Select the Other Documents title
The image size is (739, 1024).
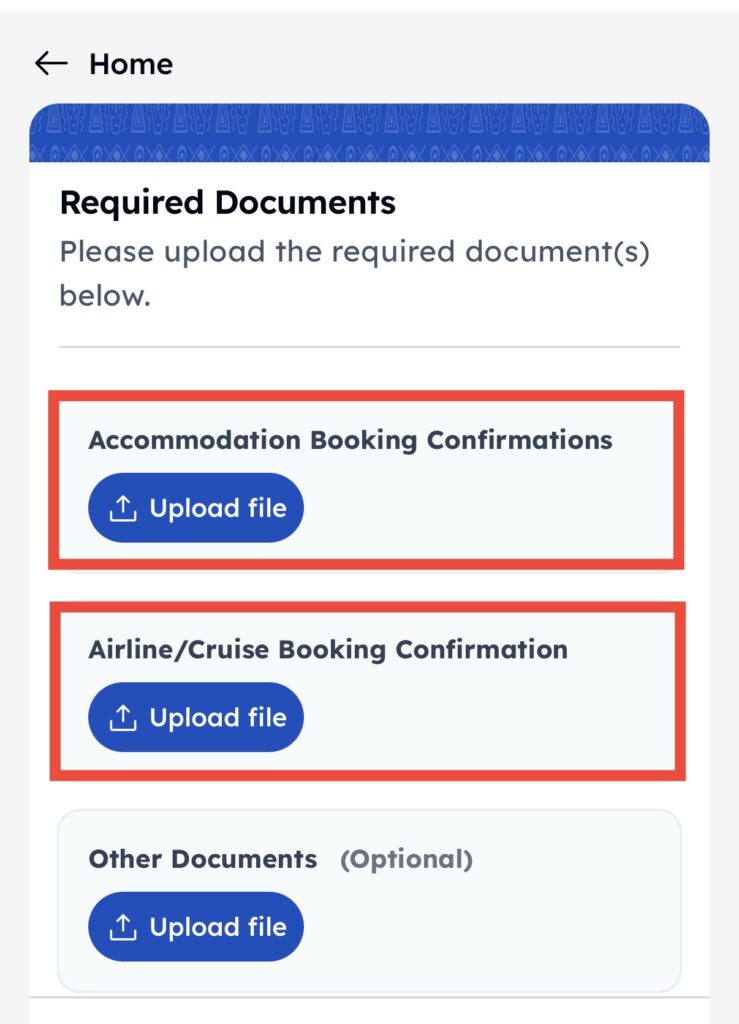tap(203, 859)
